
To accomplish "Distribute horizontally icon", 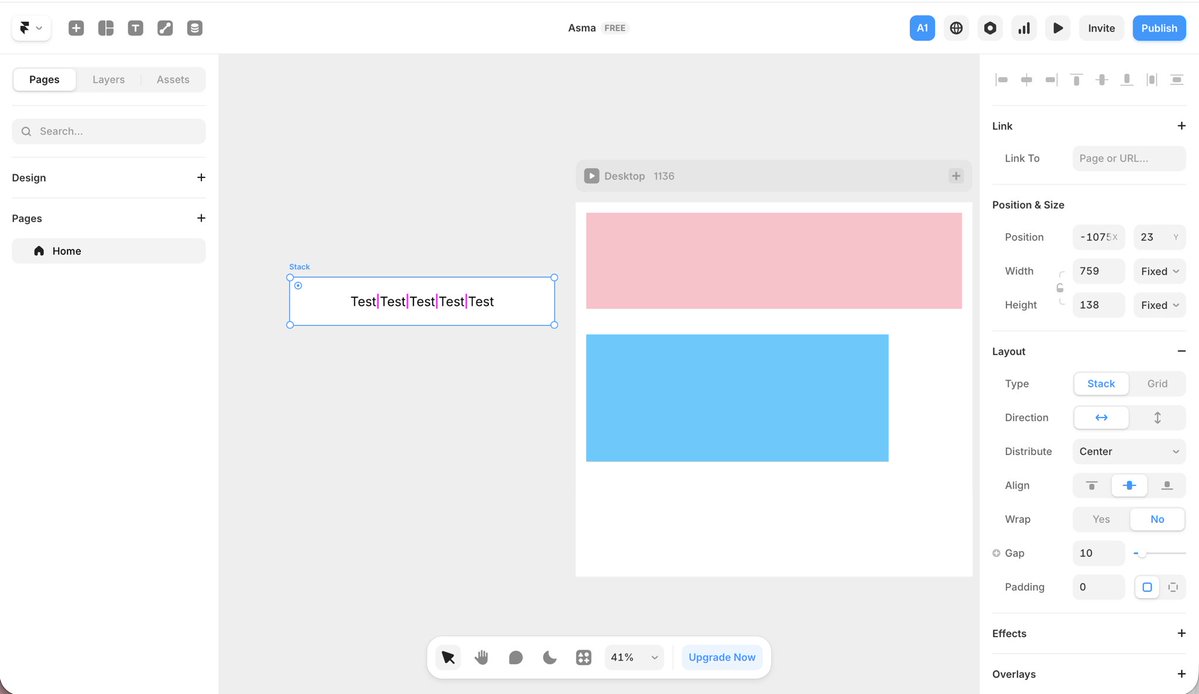I will click(1152, 79).
